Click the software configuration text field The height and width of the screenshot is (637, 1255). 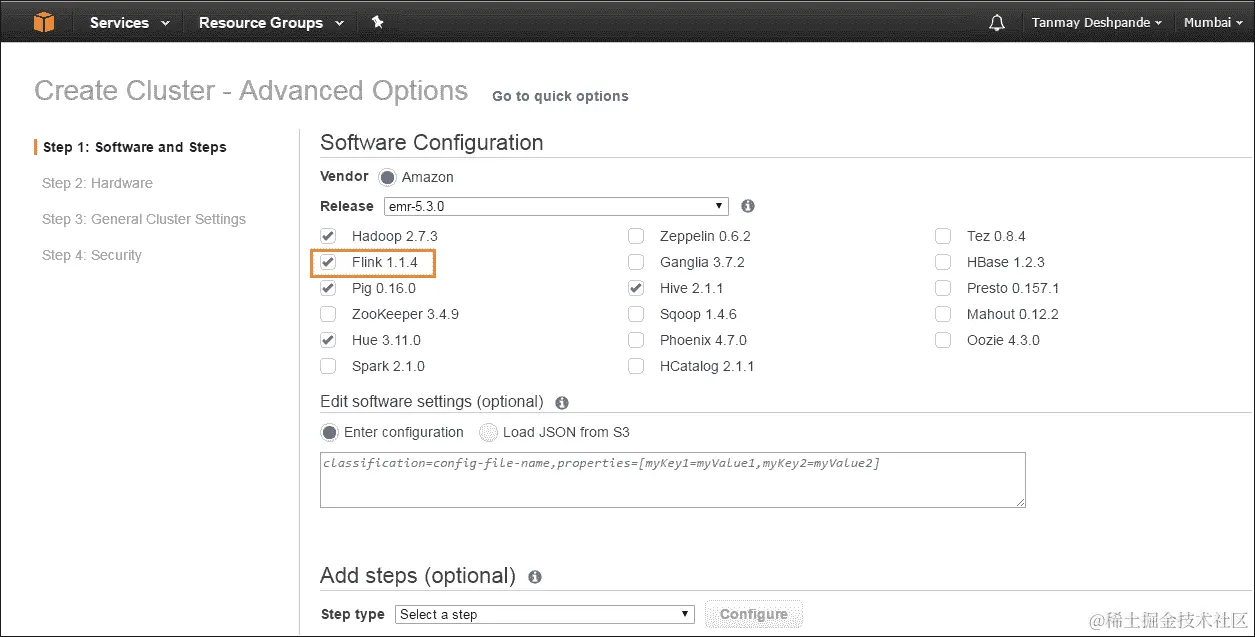(x=672, y=480)
